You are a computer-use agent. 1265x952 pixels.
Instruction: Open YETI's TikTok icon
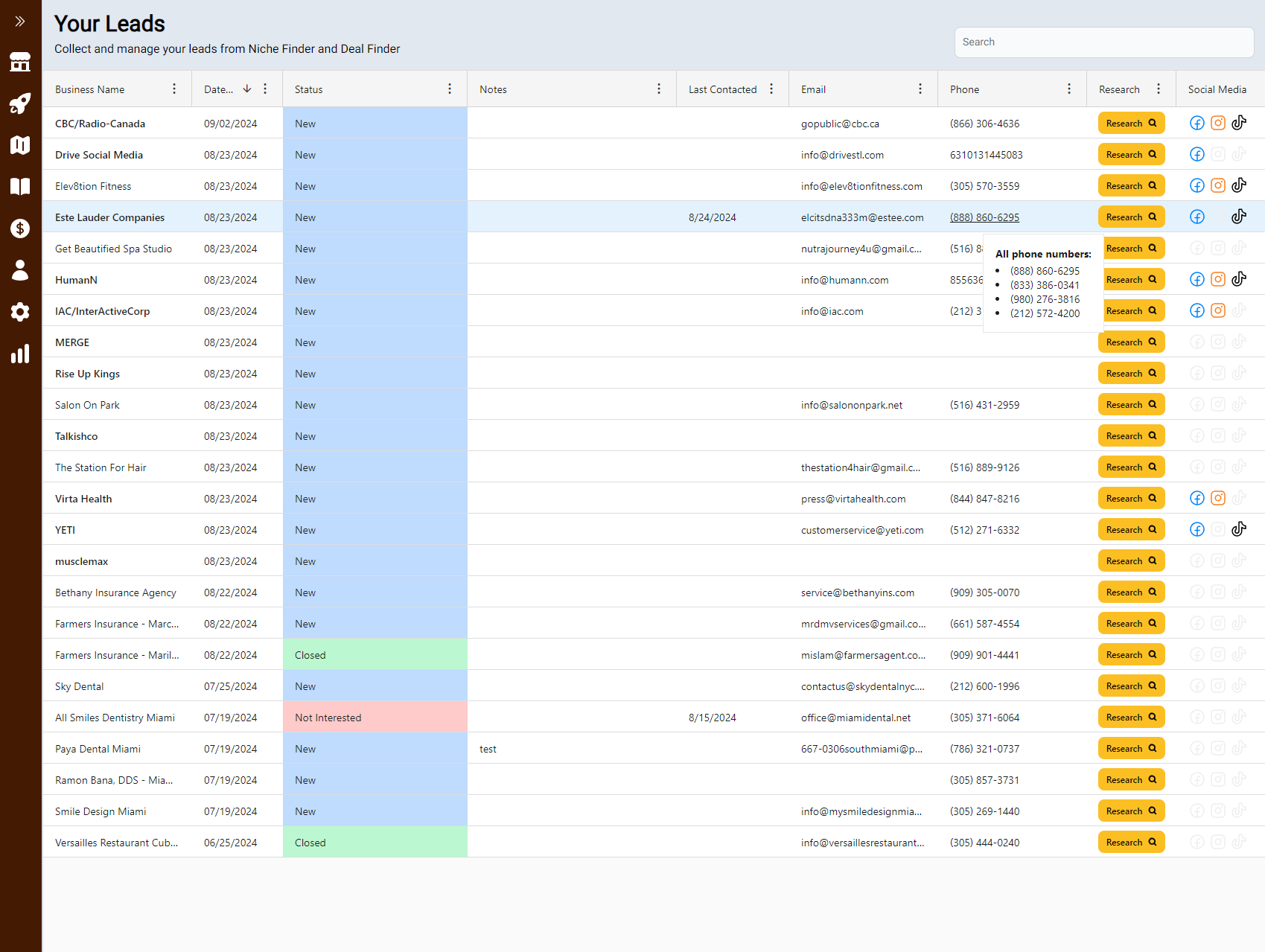(x=1239, y=529)
